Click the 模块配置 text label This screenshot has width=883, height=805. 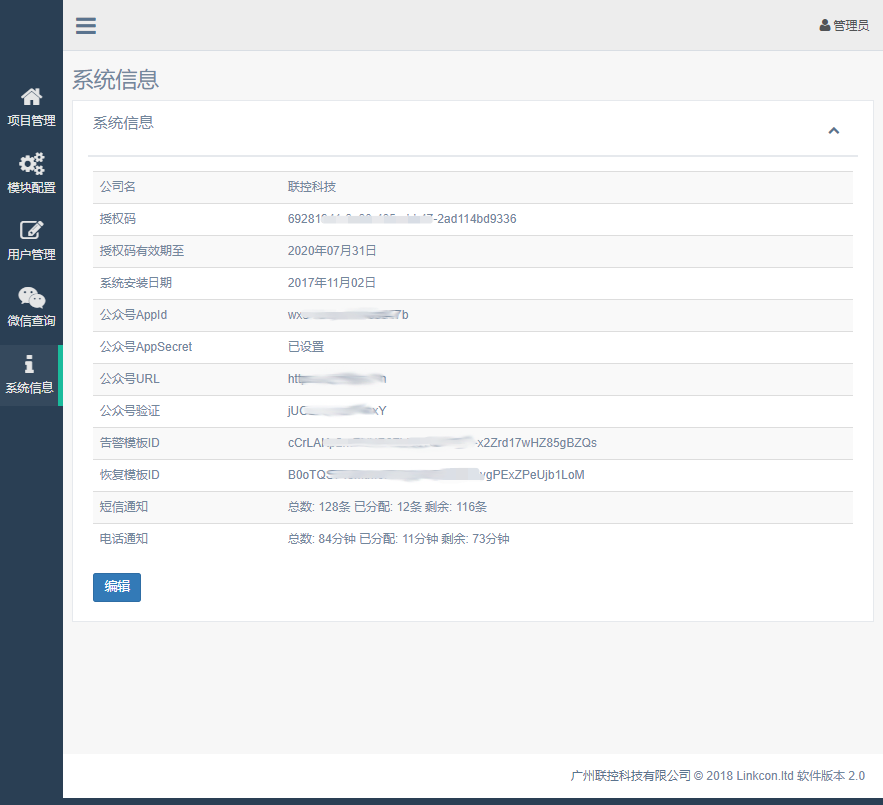(x=31, y=188)
